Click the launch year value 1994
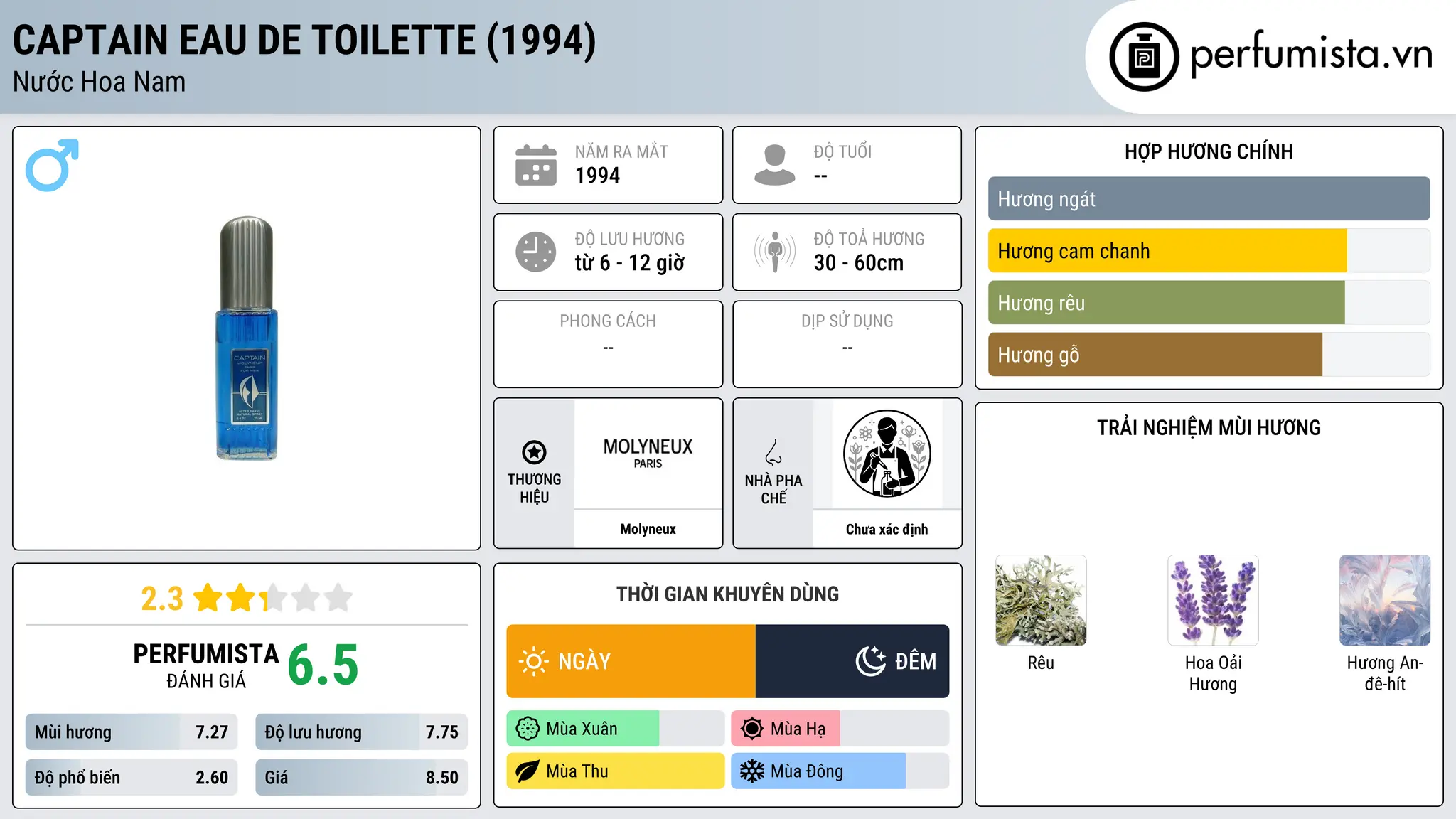This screenshot has height=819, width=1456. click(x=597, y=176)
